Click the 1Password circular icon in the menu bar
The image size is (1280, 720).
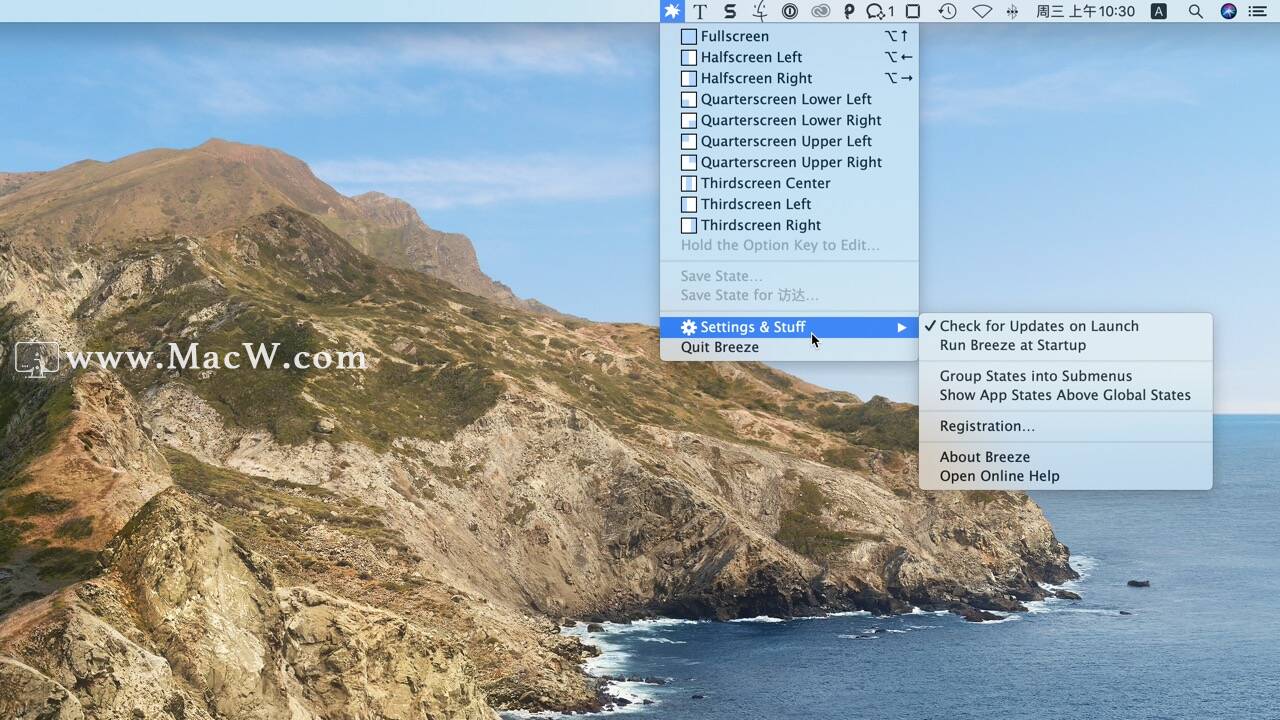coord(790,11)
